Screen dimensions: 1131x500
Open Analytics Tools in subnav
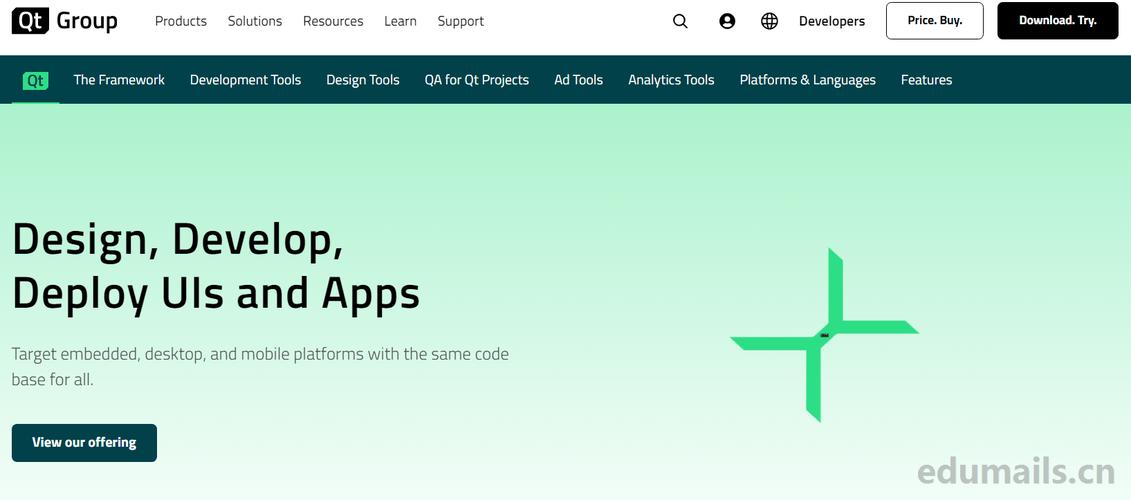pos(672,80)
